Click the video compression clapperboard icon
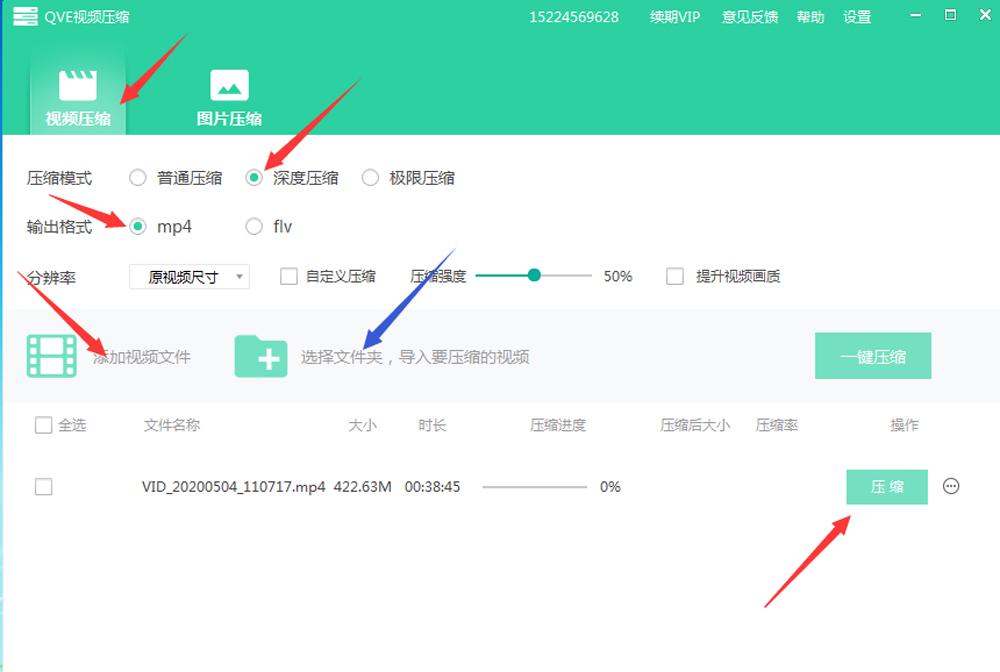The width and height of the screenshot is (1000, 672). coord(78,85)
